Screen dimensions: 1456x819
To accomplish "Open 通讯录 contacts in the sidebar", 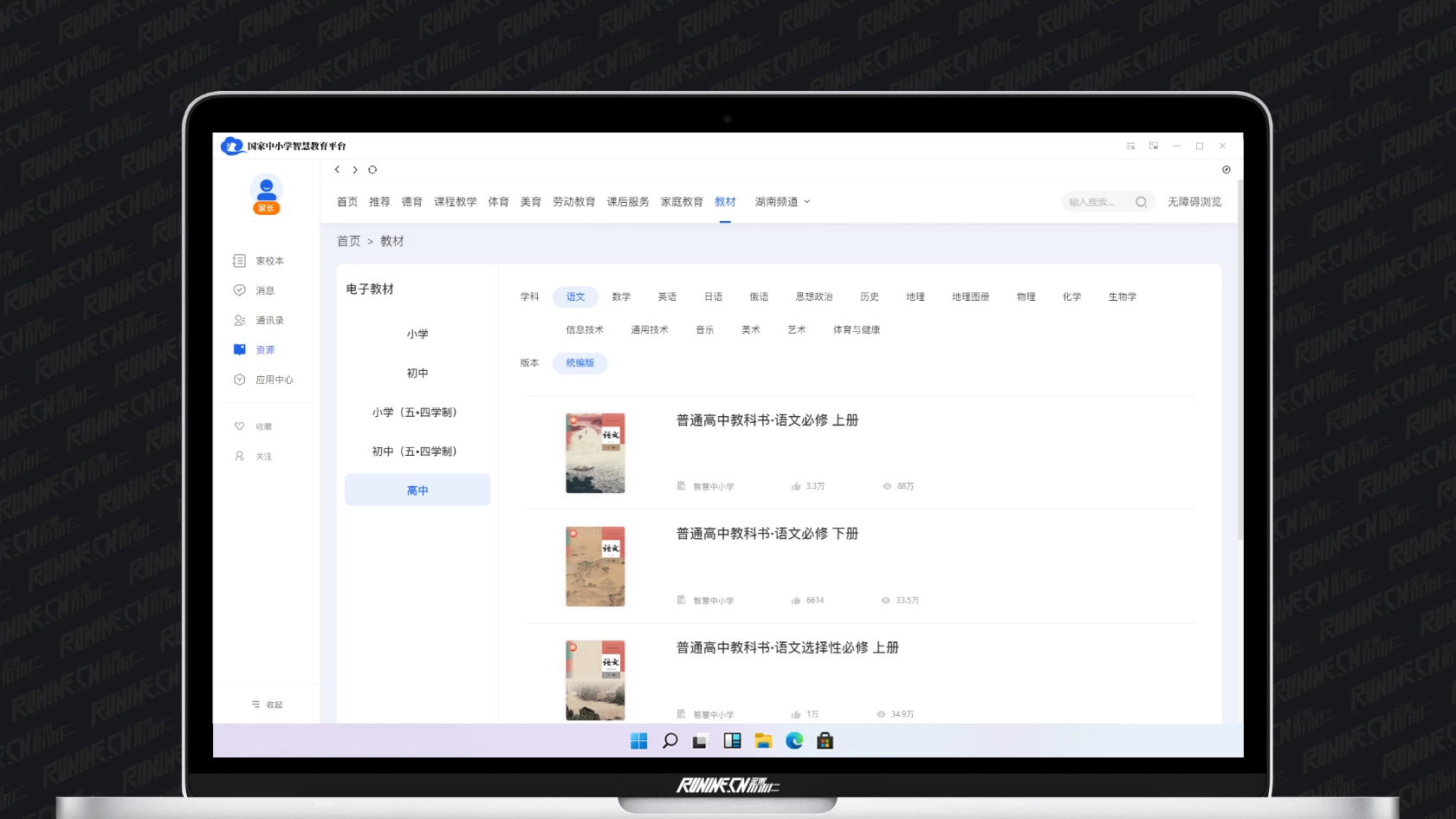I will [269, 321].
